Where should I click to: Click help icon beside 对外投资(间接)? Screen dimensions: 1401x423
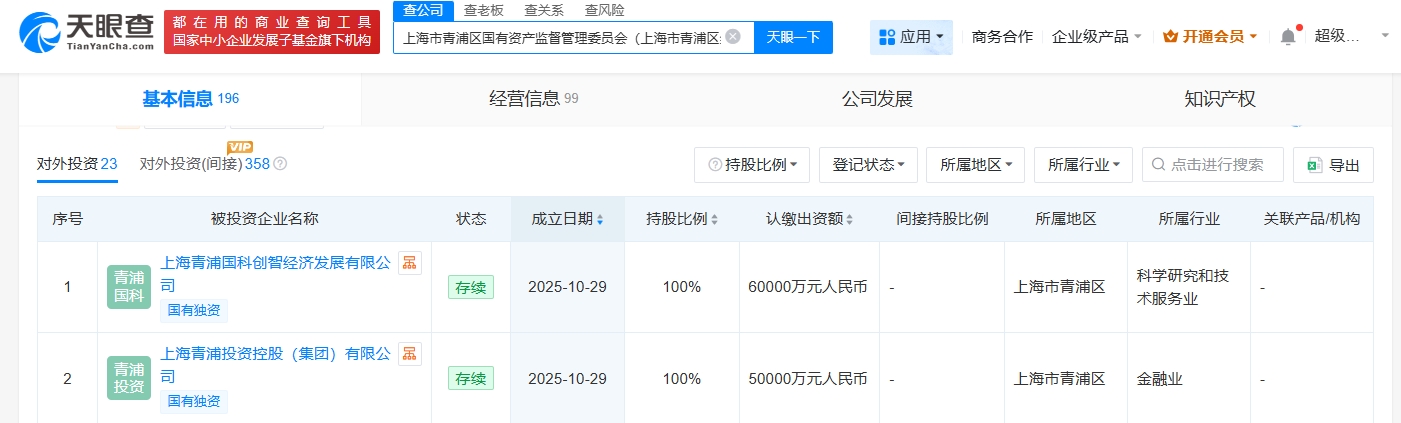pyautogui.click(x=280, y=164)
